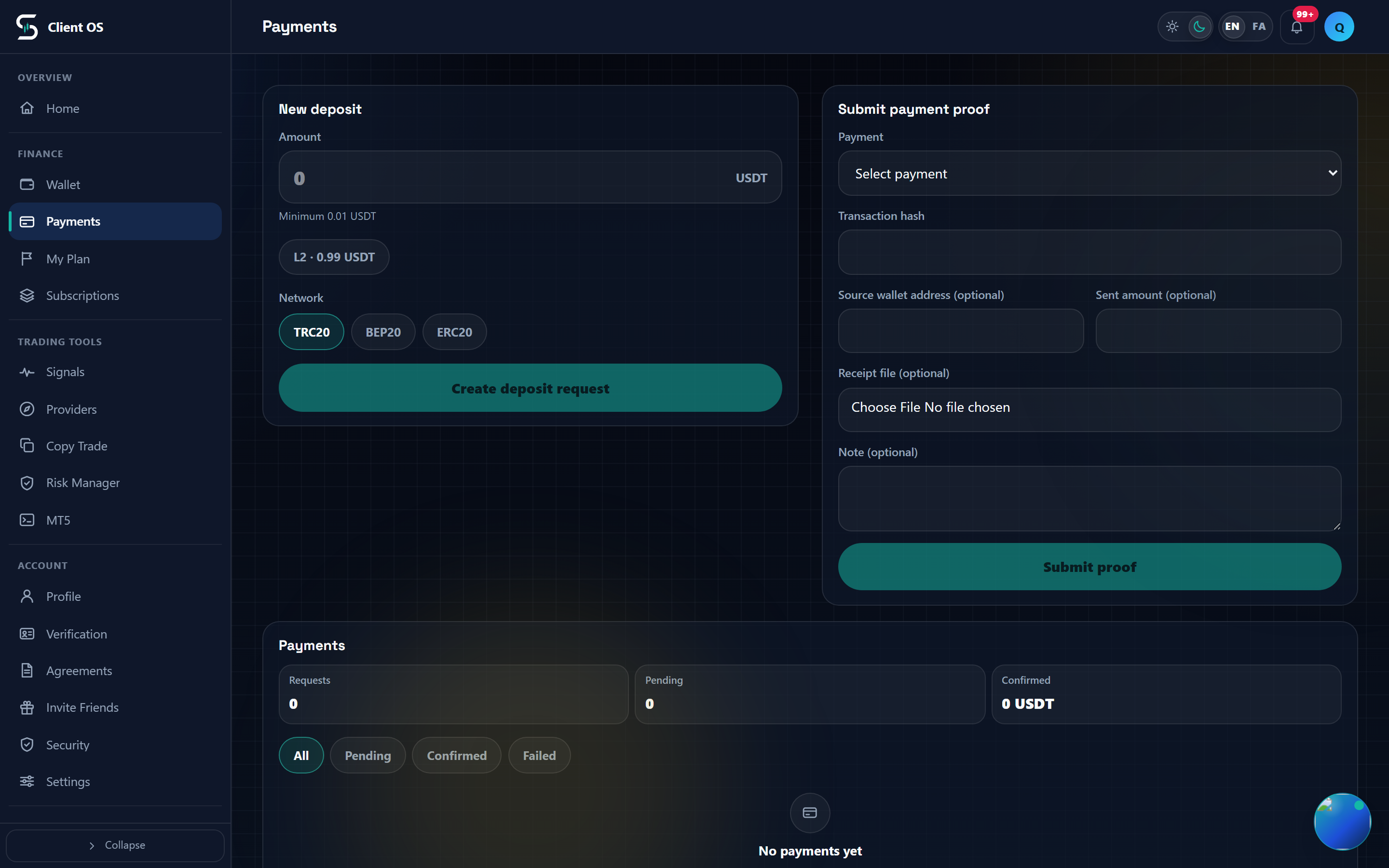The image size is (1389, 868).
Task: Open Risk Manager shield icon
Action: point(27,483)
